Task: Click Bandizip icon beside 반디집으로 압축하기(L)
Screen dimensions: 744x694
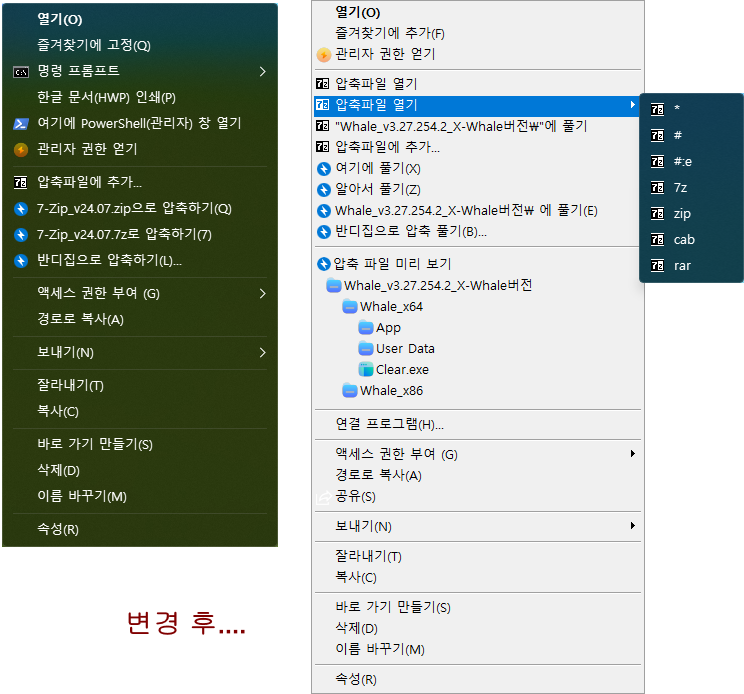Action: click(x=21, y=260)
